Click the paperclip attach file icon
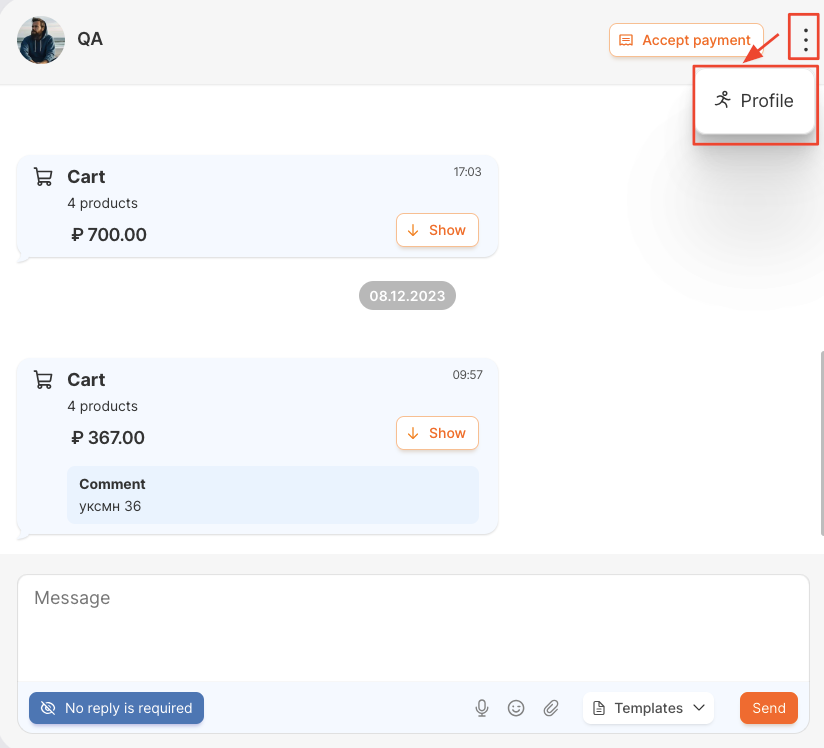 click(551, 708)
